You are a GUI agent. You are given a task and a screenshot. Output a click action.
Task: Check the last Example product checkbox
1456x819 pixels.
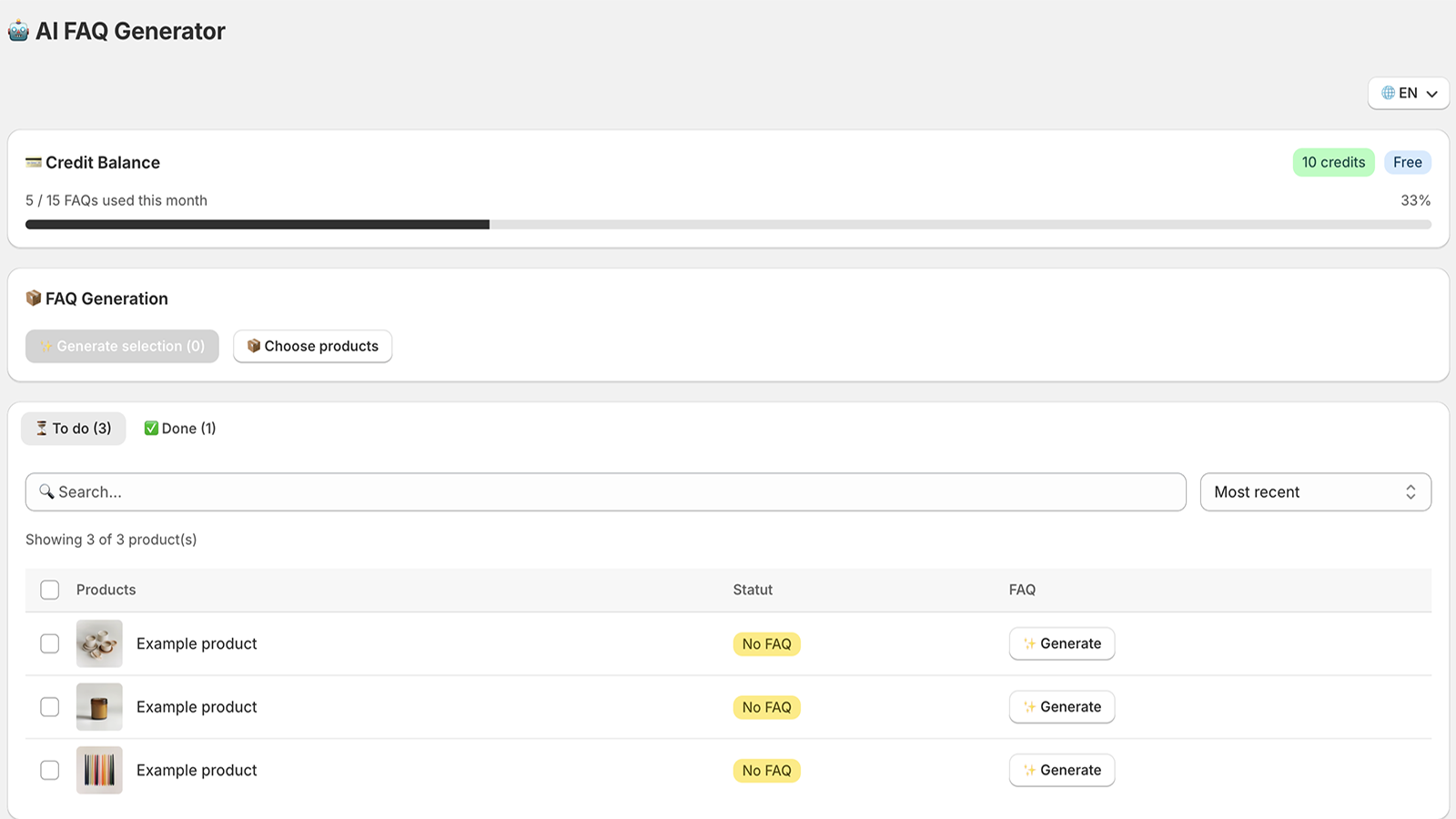[50, 770]
